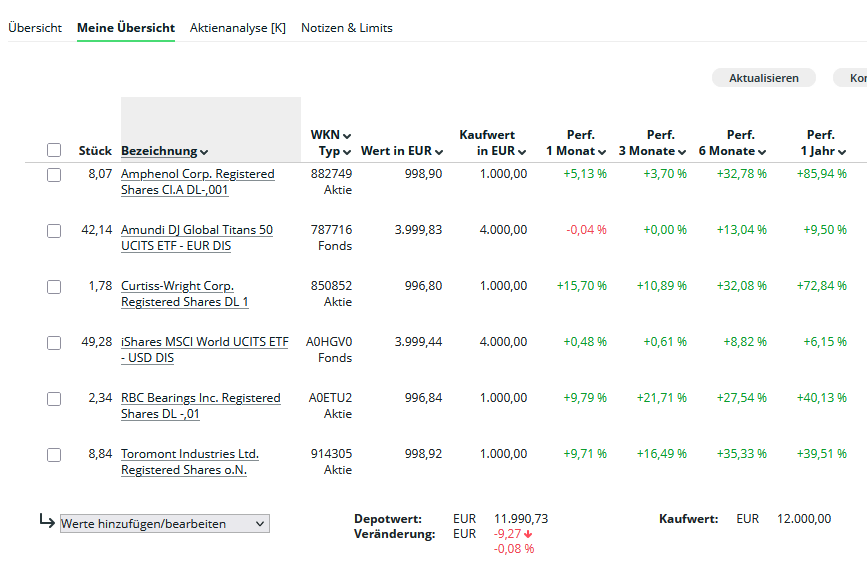This screenshot has width=867, height=568.
Task: Click Wert value 996,80
Action: (x=424, y=286)
